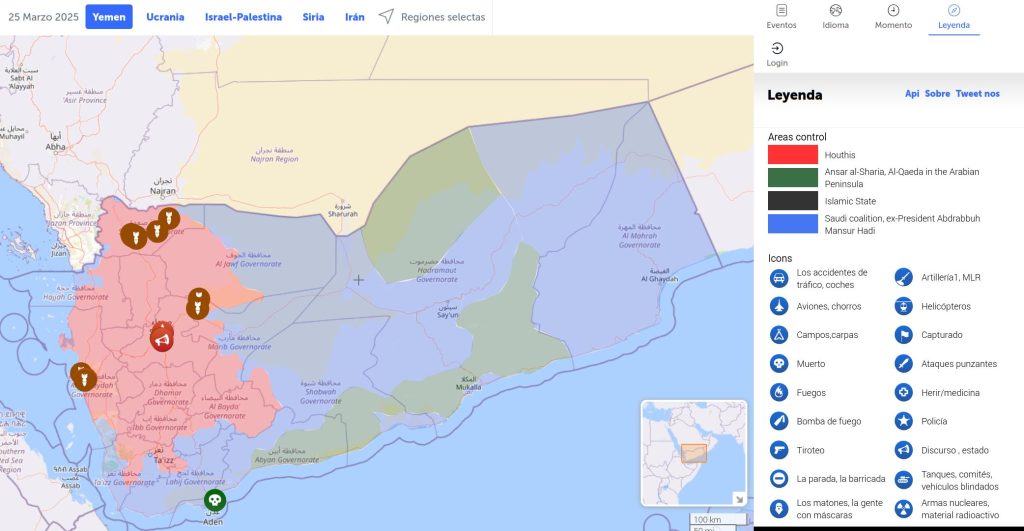Click the black Islamic State swatch
This screenshot has width=1024, height=531.
pyautogui.click(x=792, y=201)
